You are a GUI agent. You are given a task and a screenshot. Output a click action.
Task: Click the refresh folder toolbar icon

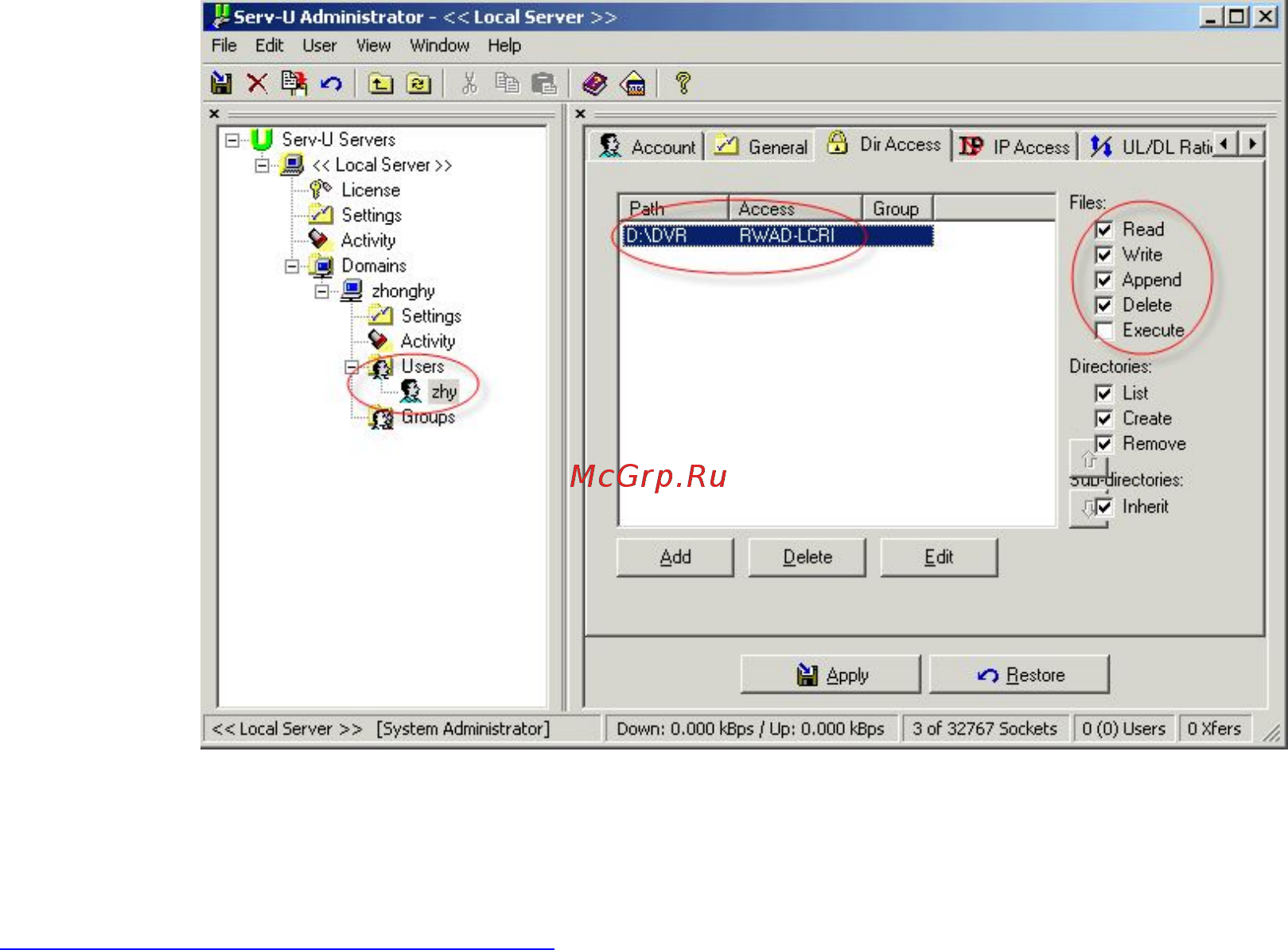tap(418, 83)
